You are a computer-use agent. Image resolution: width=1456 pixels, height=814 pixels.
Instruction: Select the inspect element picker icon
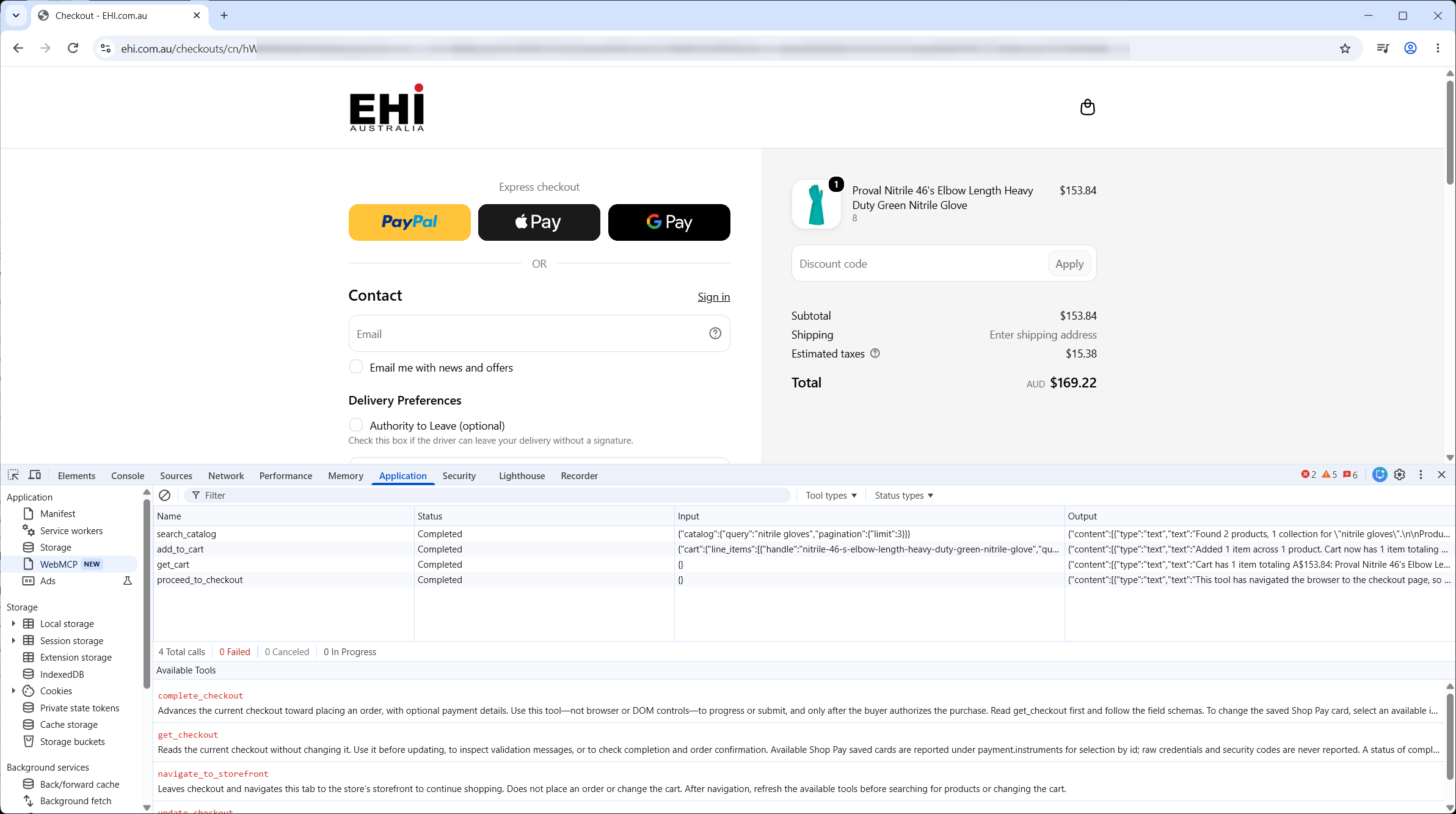click(x=13, y=475)
